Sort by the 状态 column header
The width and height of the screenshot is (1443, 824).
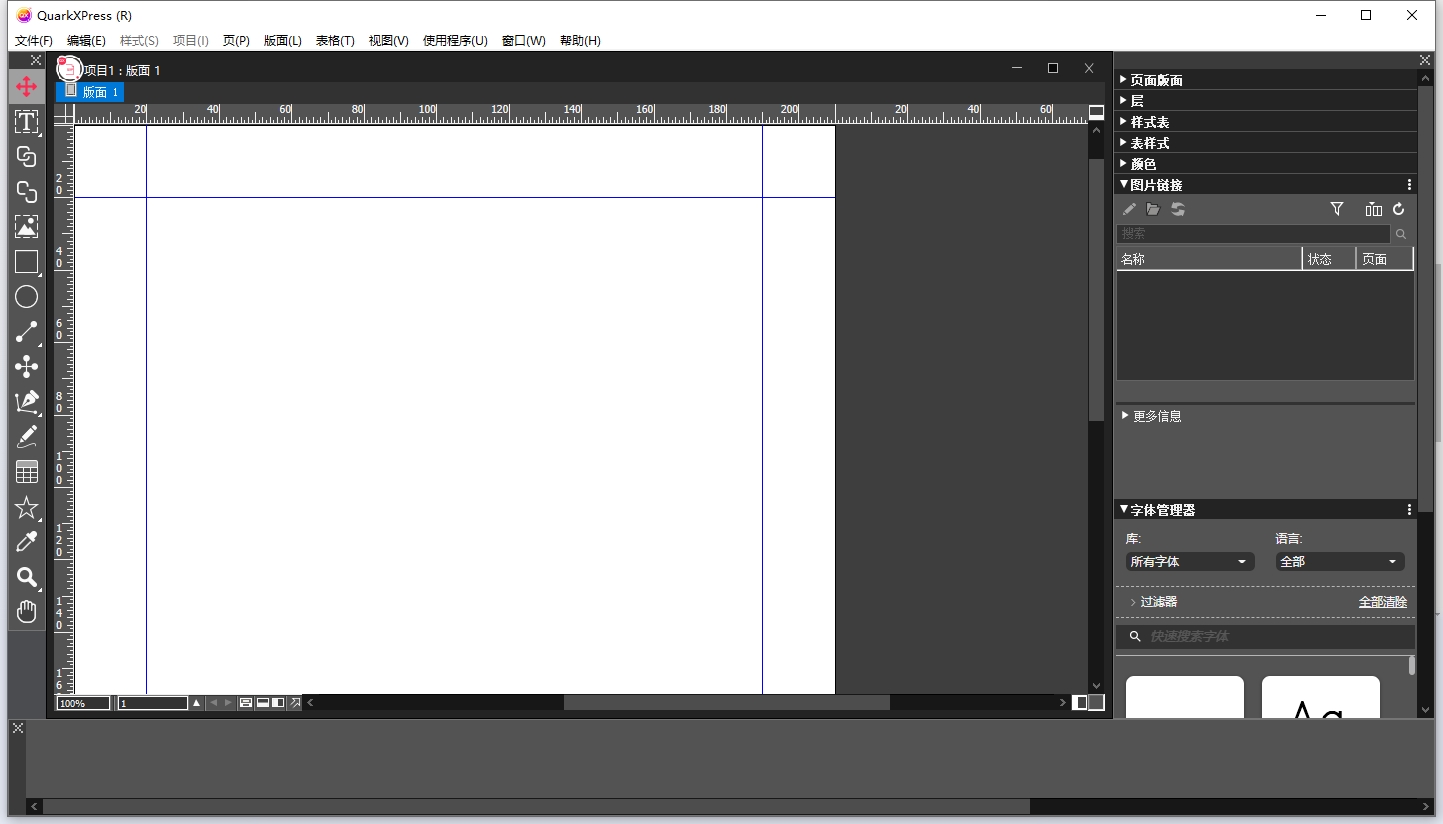tap(1330, 259)
